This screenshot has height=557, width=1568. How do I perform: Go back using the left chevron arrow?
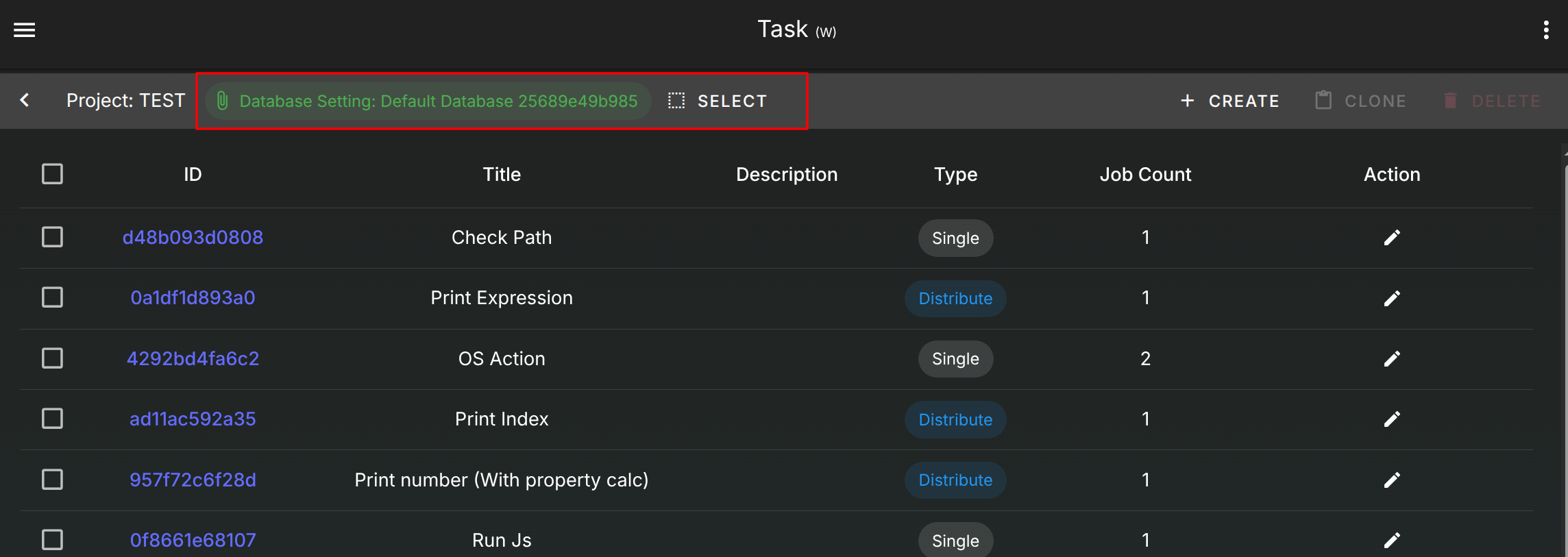[x=25, y=101]
